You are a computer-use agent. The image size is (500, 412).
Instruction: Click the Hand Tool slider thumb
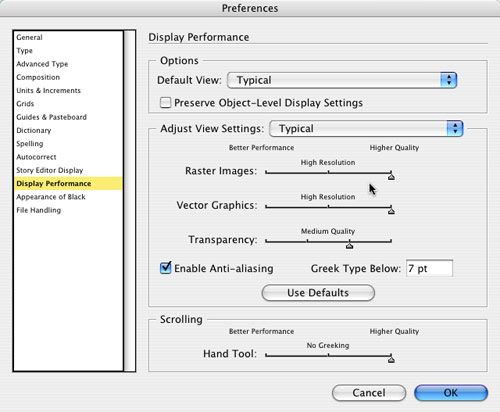(x=391, y=359)
